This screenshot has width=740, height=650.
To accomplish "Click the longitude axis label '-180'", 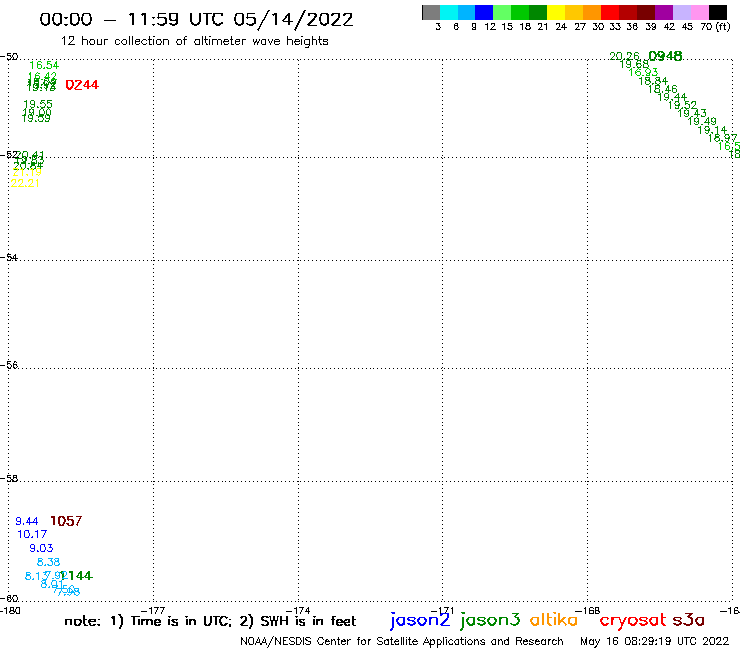I will (x=10, y=611).
